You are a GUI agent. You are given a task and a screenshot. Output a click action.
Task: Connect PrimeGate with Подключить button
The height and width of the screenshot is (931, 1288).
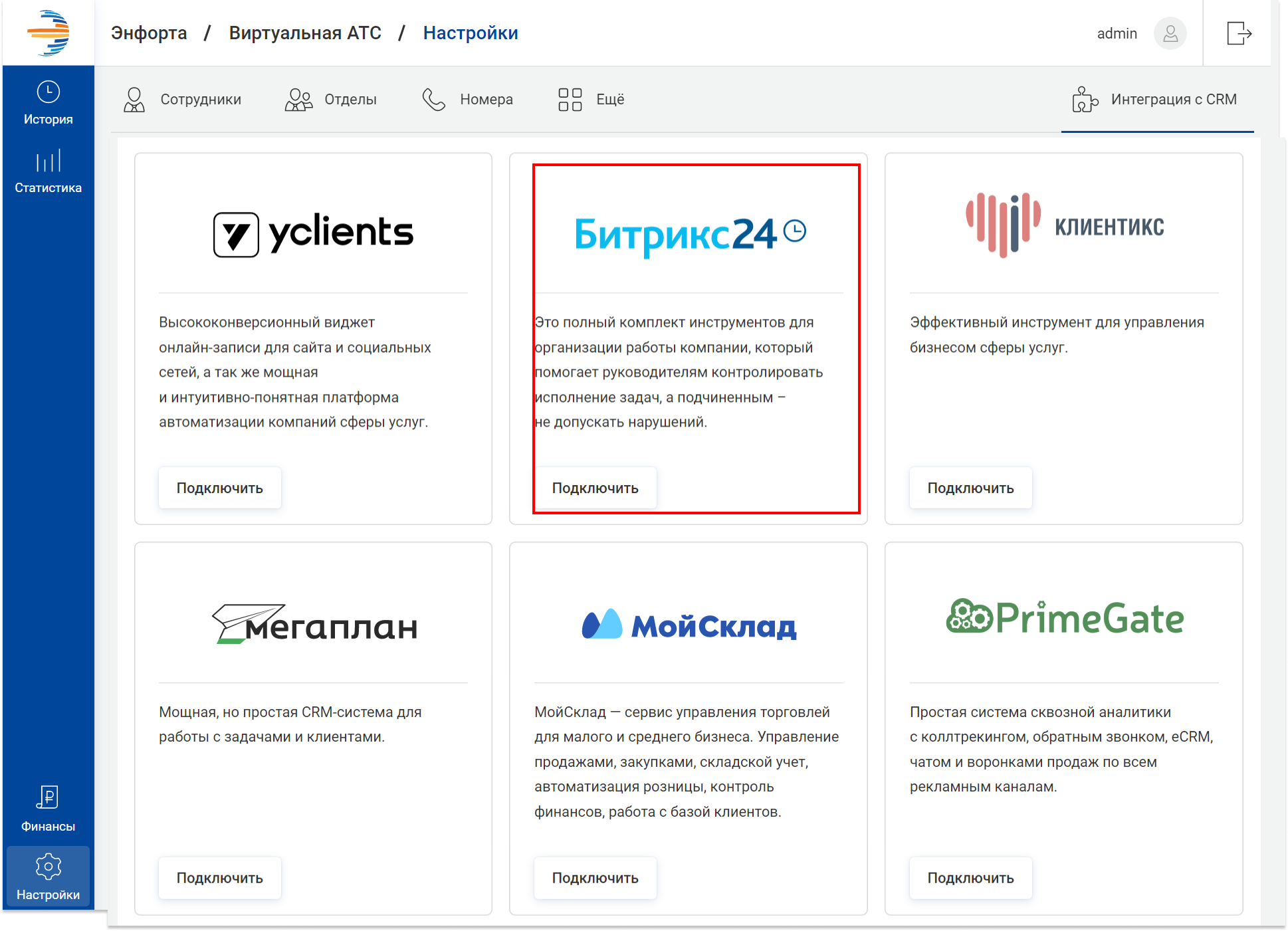tap(971, 879)
